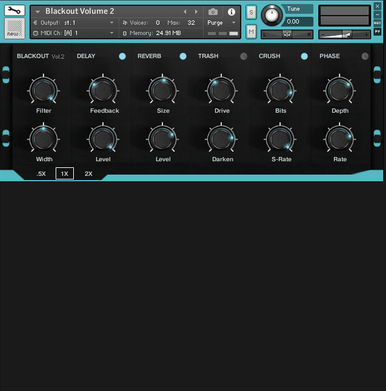386x391 pixels.
Task: Toggle the PV button on header edge
Action: click(377, 32)
